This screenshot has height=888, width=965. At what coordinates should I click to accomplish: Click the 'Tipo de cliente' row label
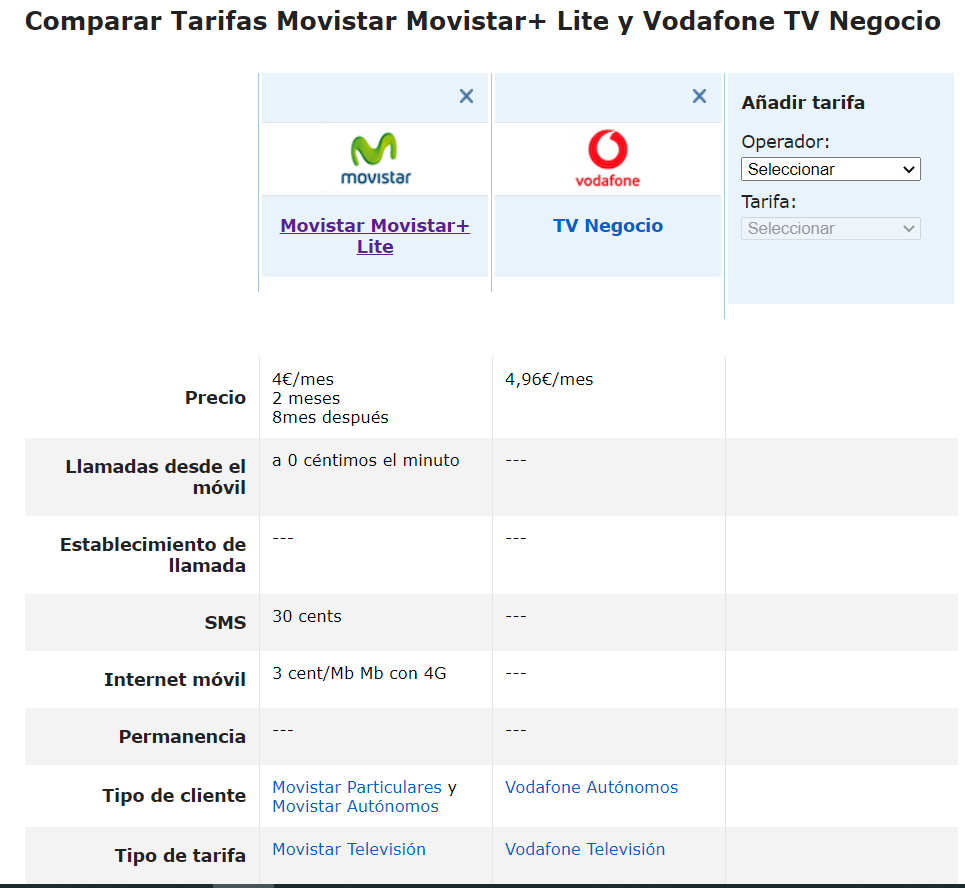[174, 796]
